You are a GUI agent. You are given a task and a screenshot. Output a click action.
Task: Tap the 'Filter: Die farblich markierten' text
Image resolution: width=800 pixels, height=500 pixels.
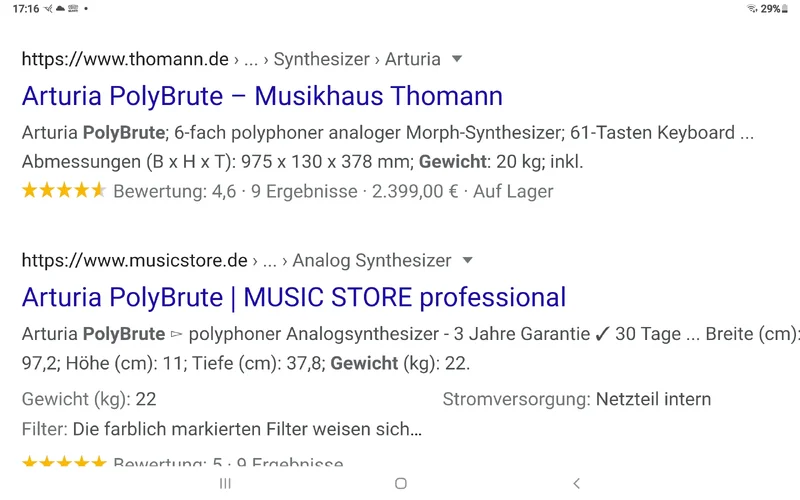(221, 429)
